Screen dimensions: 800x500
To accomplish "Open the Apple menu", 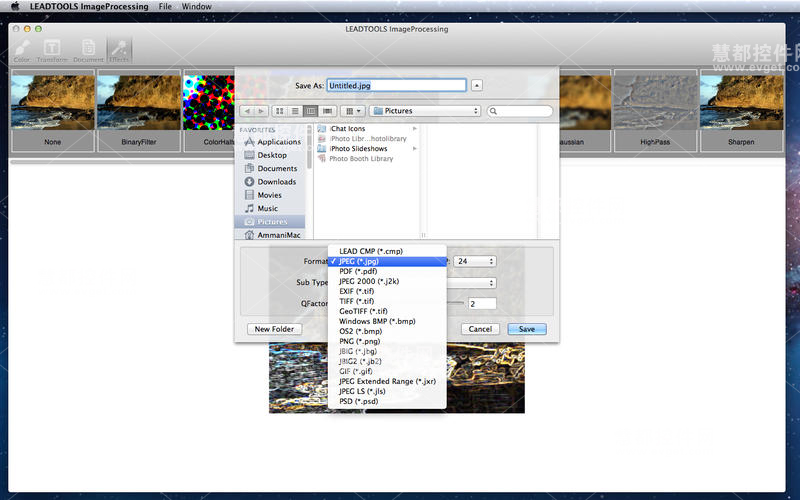I will coord(15,6).
